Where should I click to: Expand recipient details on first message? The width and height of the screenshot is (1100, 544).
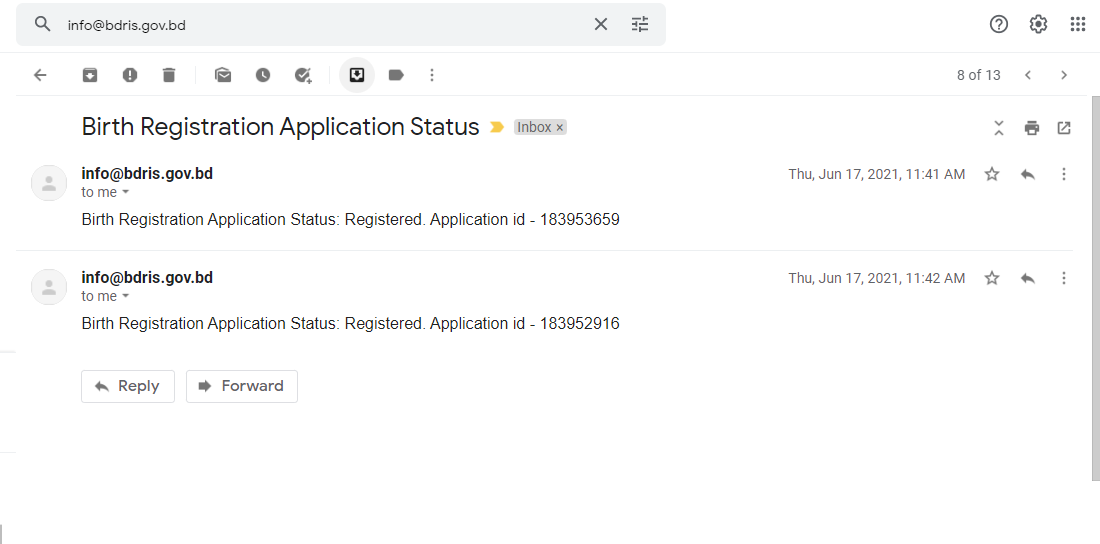pos(125,192)
